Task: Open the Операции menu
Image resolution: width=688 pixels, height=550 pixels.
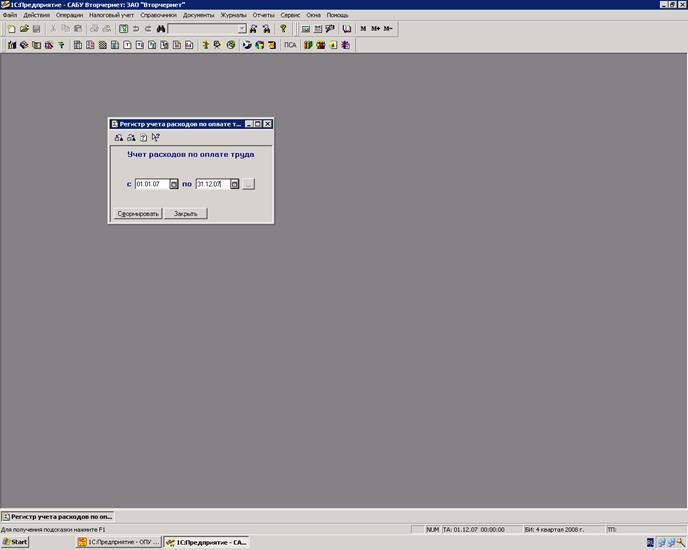Action: [69, 15]
